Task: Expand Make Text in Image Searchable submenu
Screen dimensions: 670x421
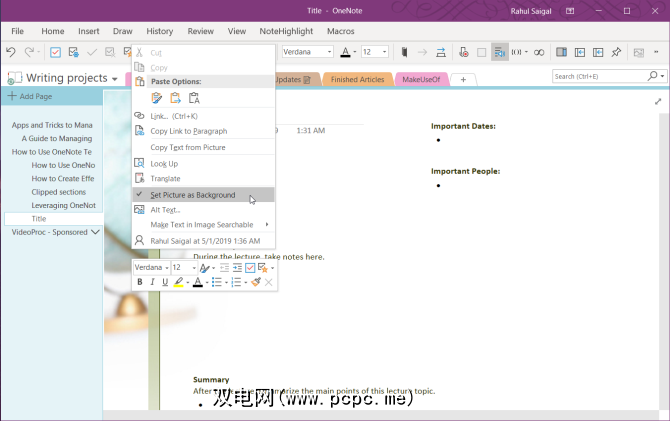Action: point(203,225)
